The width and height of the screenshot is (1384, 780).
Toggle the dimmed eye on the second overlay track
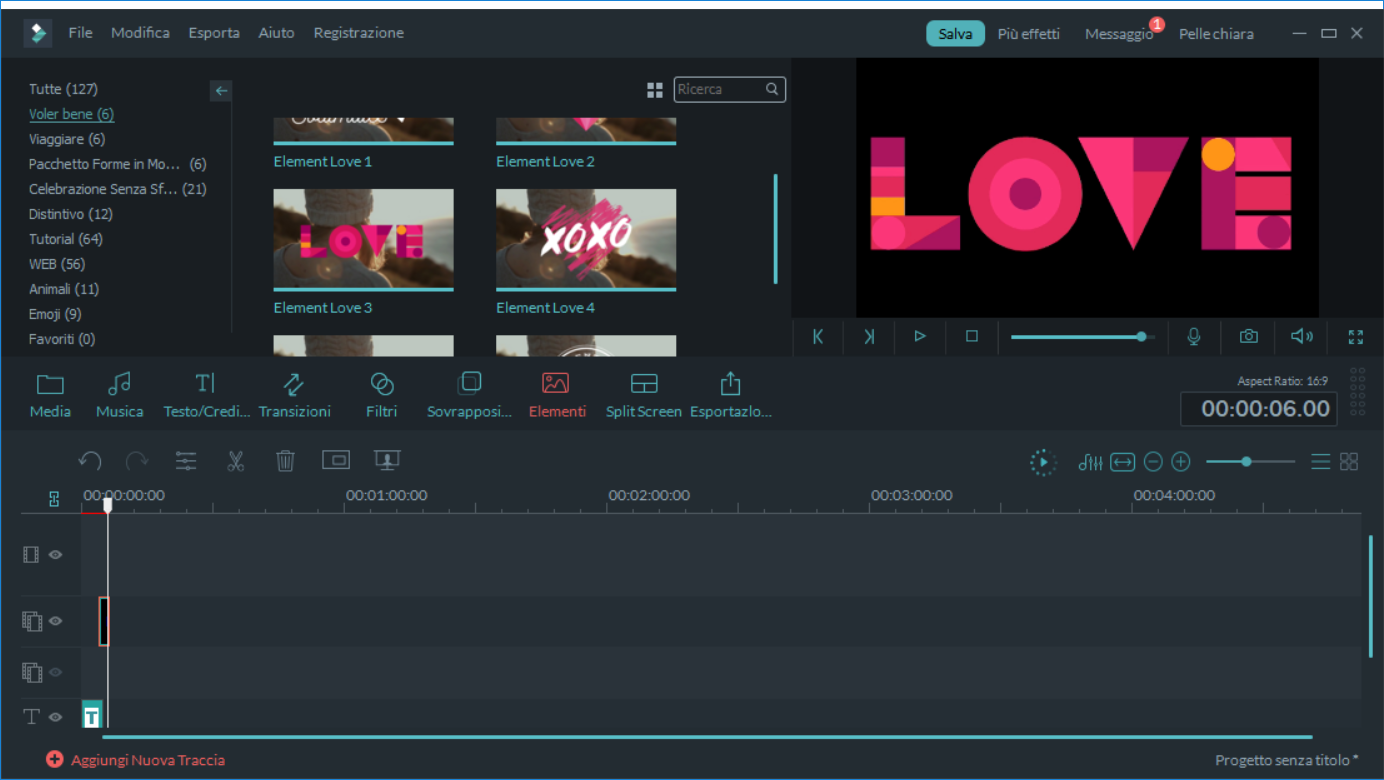[x=56, y=672]
